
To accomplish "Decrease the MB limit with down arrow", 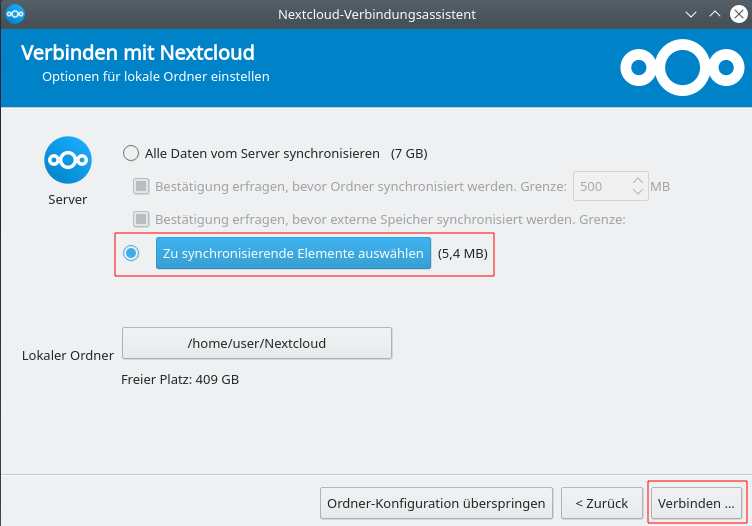I will (x=638, y=191).
